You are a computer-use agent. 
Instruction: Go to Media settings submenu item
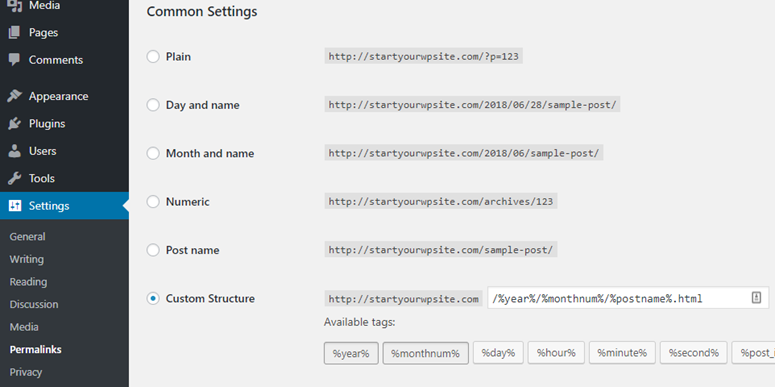click(x=24, y=327)
